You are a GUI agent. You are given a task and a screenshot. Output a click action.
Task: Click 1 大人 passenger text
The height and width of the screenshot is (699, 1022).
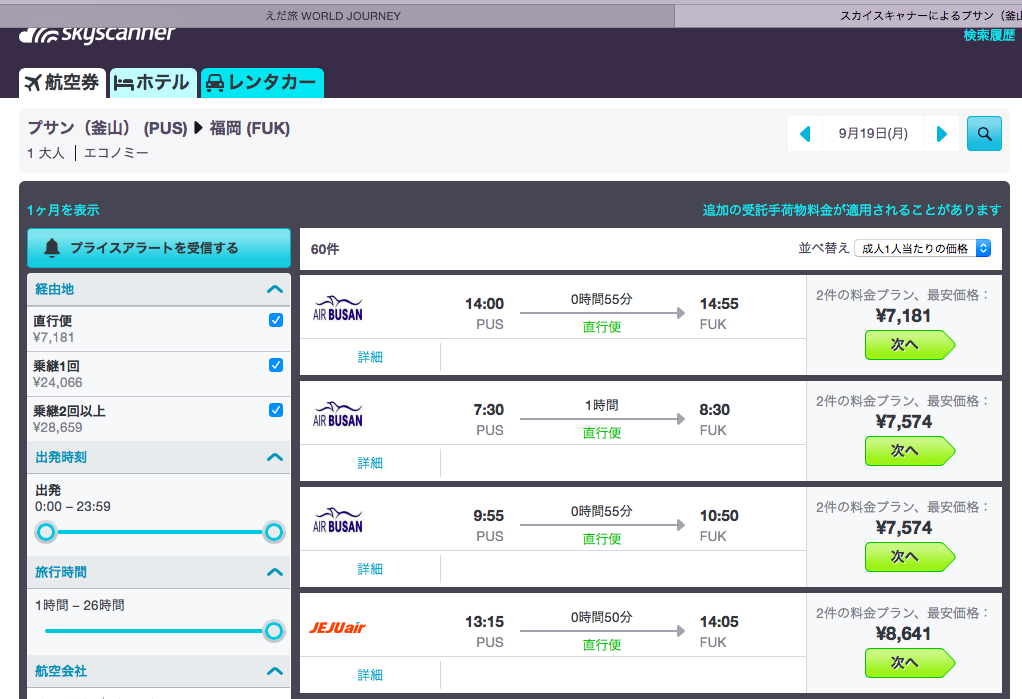coord(46,153)
